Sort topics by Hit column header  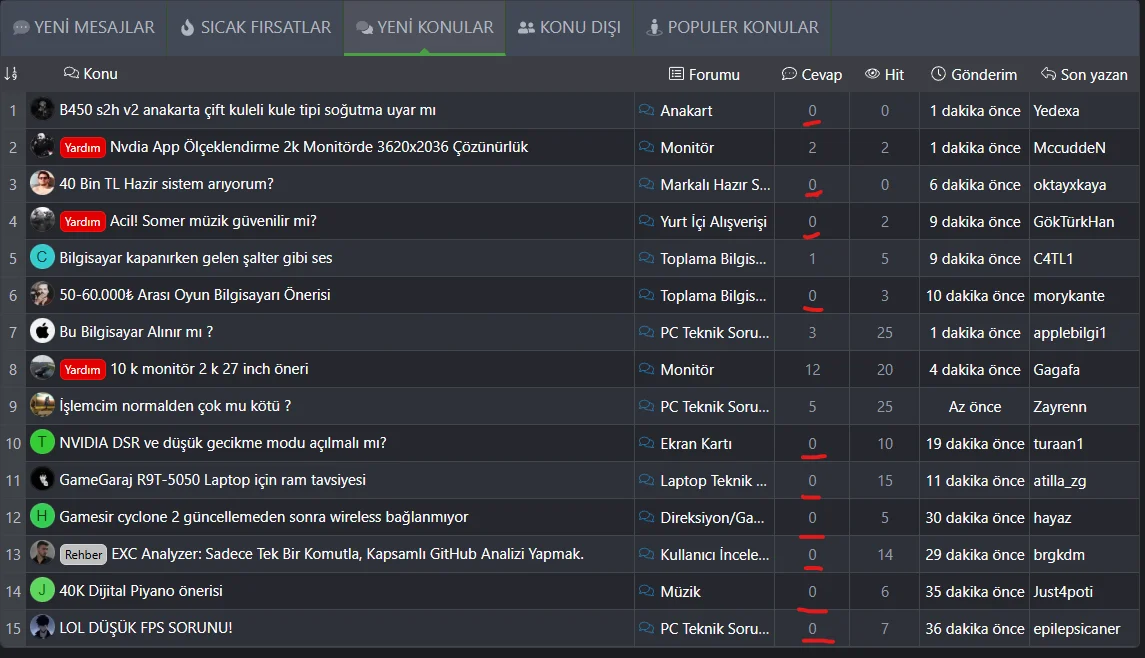coord(884,75)
